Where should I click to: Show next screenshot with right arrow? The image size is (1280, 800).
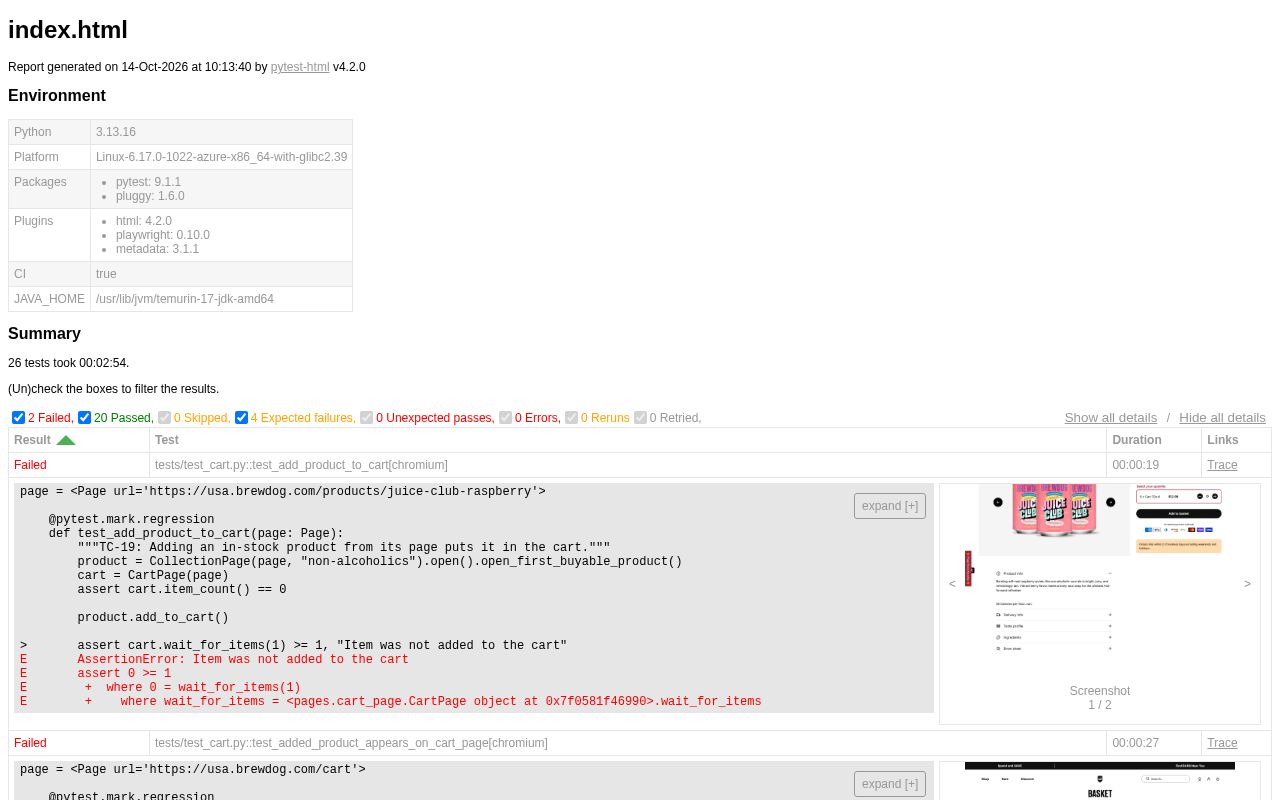[x=1247, y=584]
